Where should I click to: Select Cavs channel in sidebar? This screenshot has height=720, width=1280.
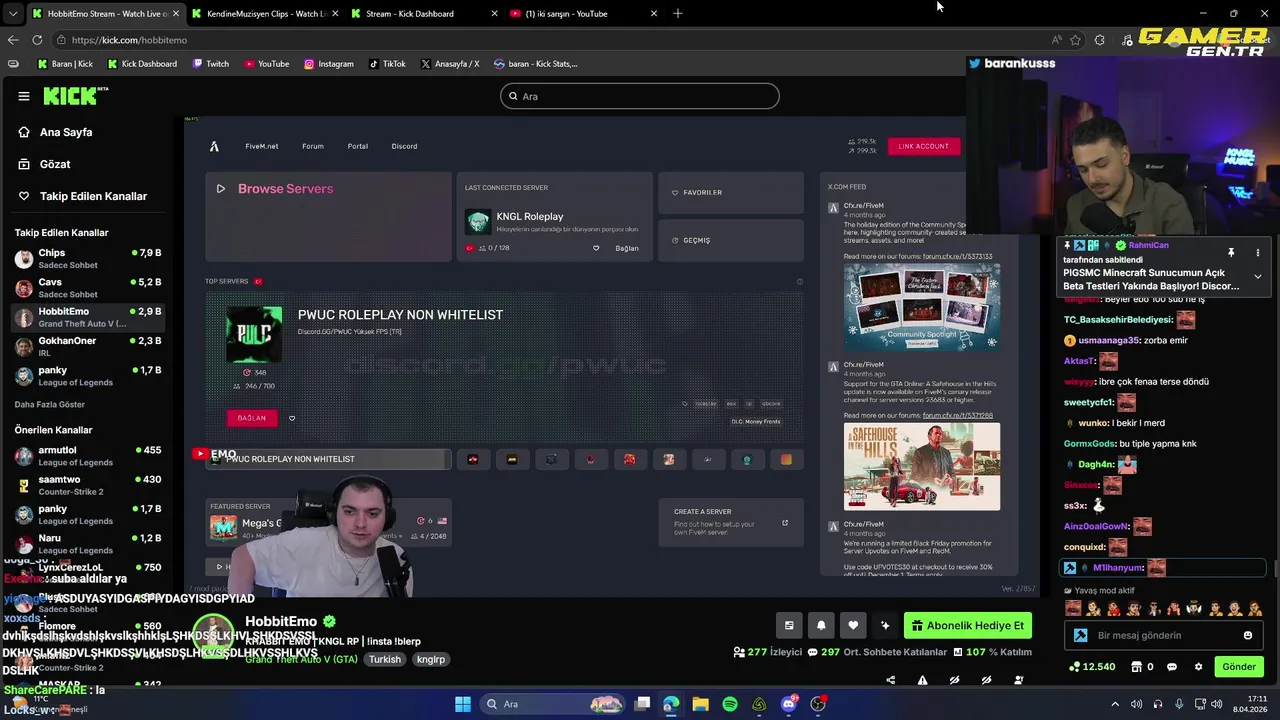(88, 288)
